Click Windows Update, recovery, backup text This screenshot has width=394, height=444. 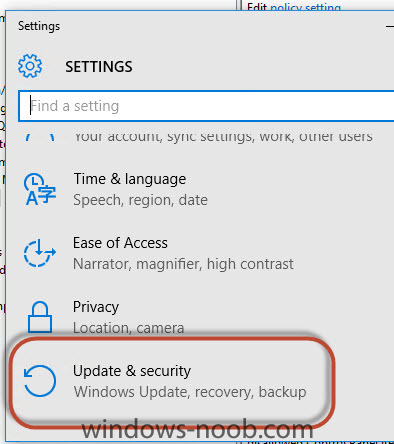coord(190,392)
